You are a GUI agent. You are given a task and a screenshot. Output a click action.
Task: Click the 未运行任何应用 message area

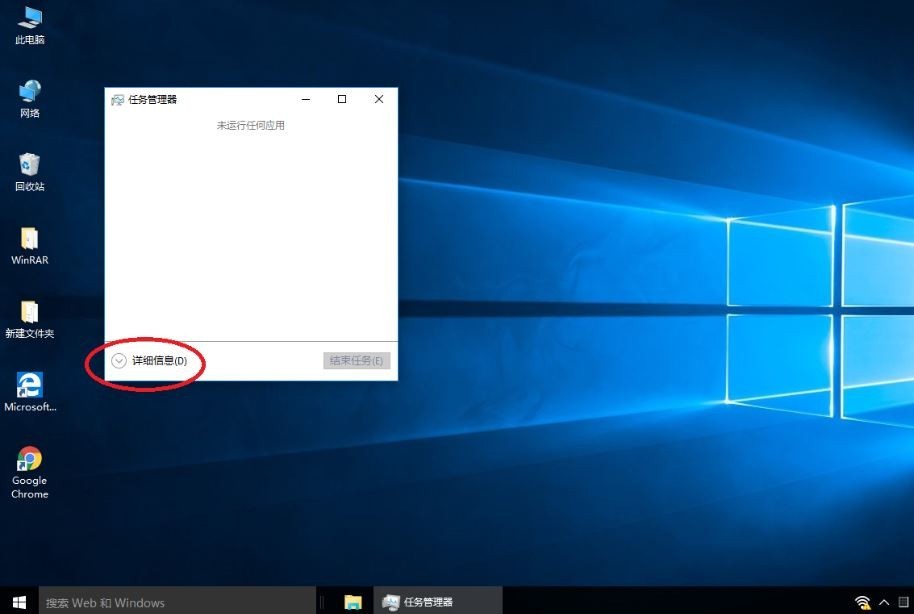click(252, 125)
